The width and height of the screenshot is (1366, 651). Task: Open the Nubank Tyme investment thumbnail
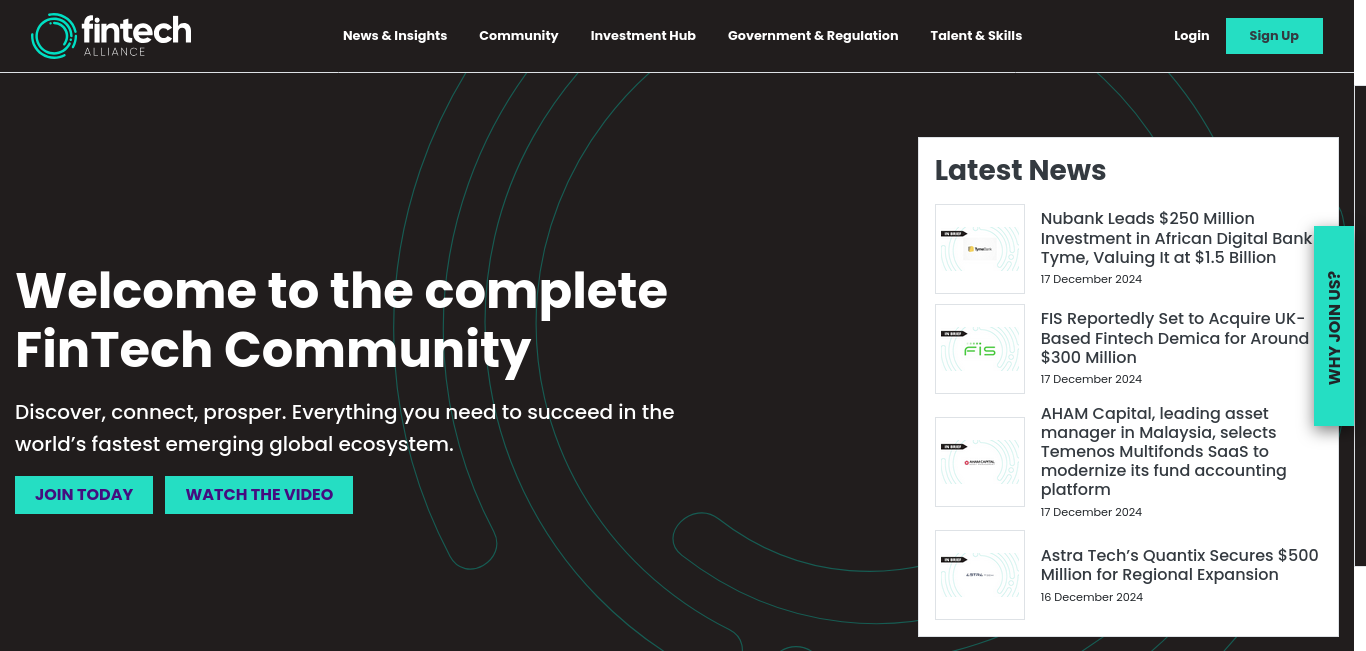click(980, 249)
